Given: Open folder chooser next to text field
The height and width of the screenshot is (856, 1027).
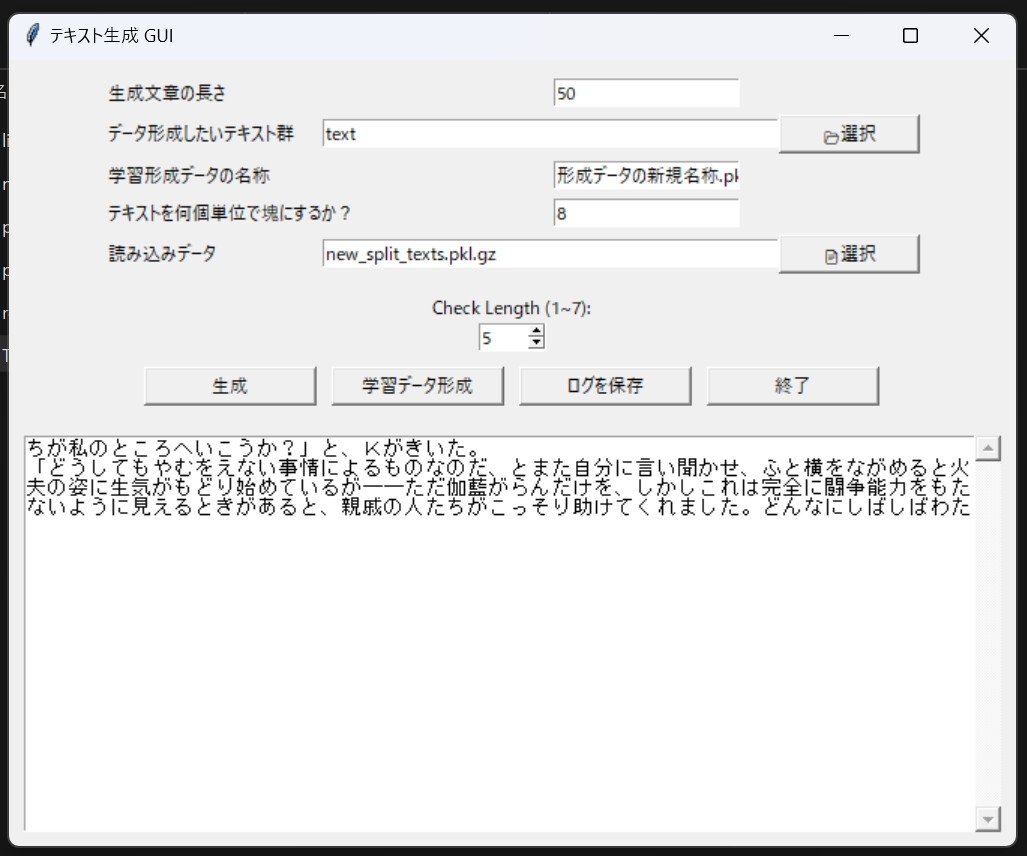Looking at the screenshot, I should 849,134.
